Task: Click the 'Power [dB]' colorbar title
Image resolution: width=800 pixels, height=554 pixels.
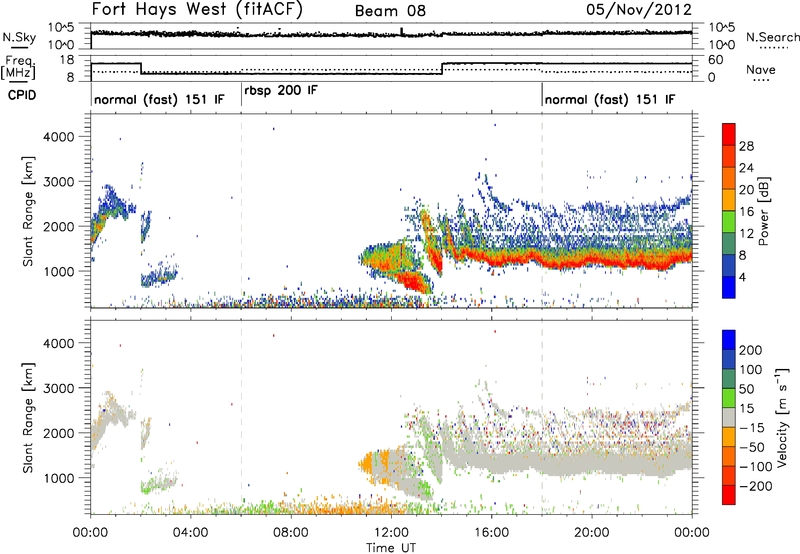Action: (764, 211)
